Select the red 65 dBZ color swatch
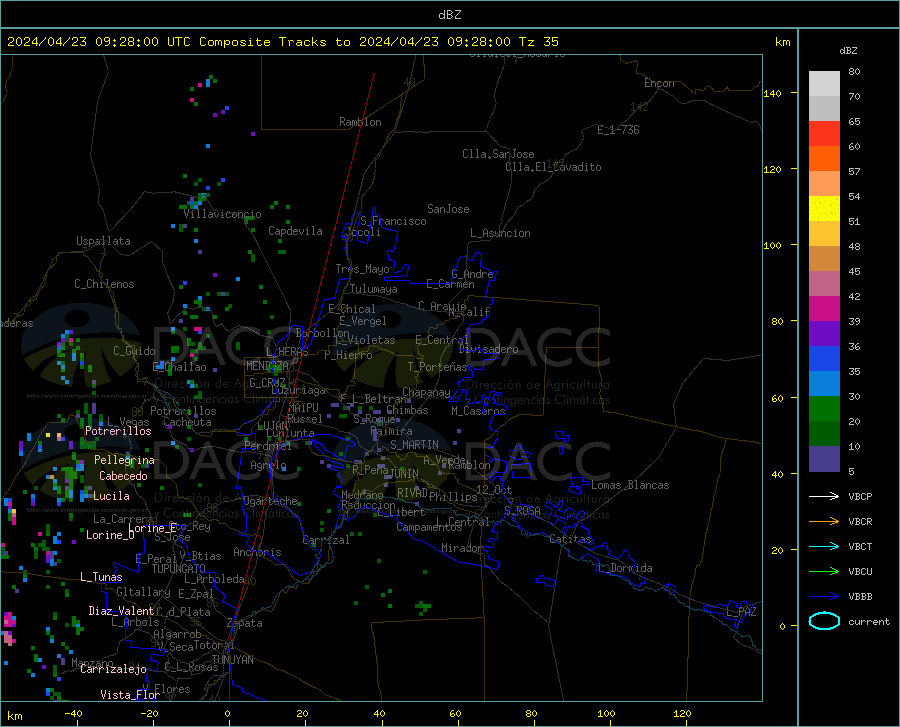 coord(824,133)
